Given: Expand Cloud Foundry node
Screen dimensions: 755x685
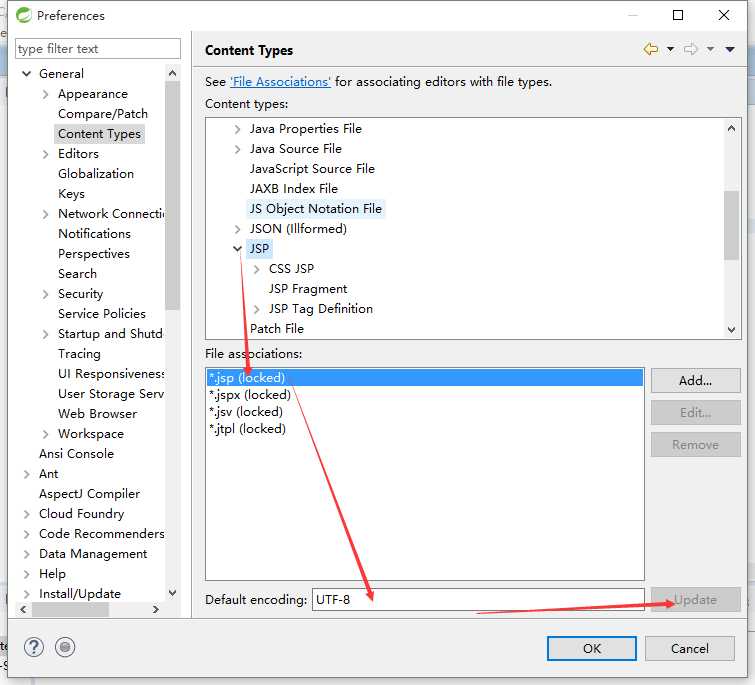Looking at the screenshot, I should tap(27, 514).
